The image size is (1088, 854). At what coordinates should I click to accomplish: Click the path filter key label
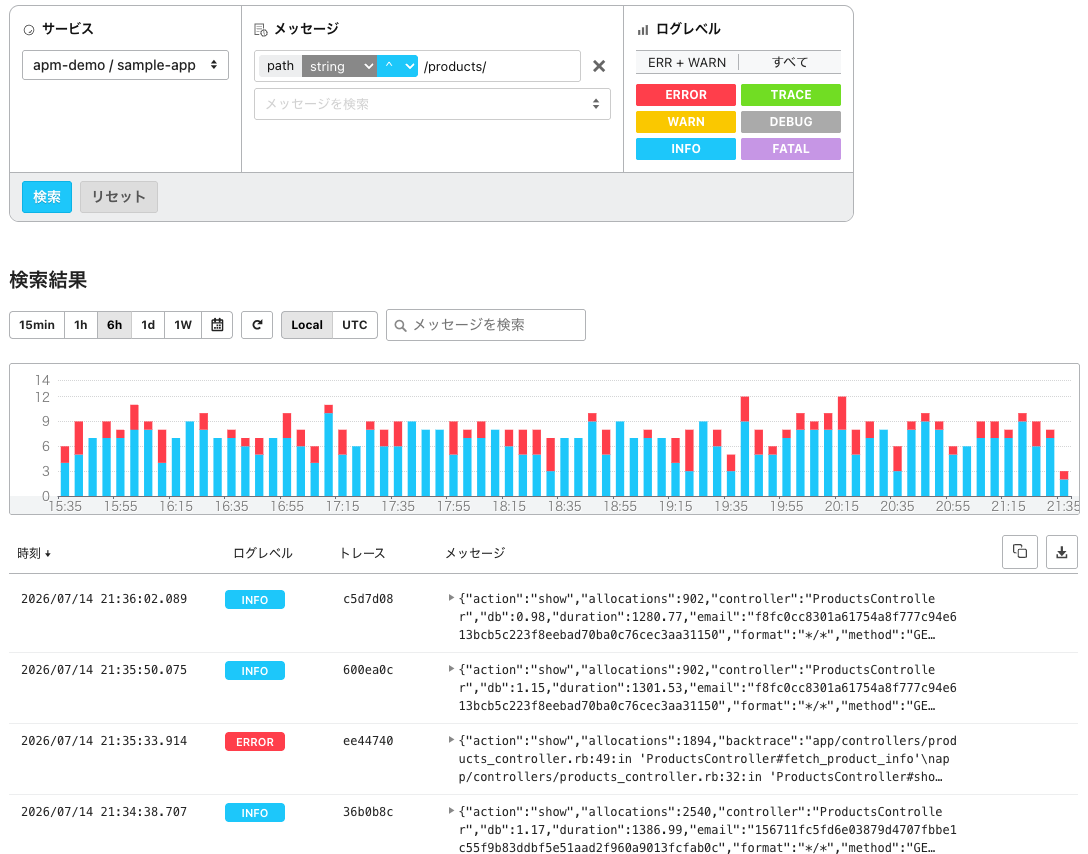point(280,66)
